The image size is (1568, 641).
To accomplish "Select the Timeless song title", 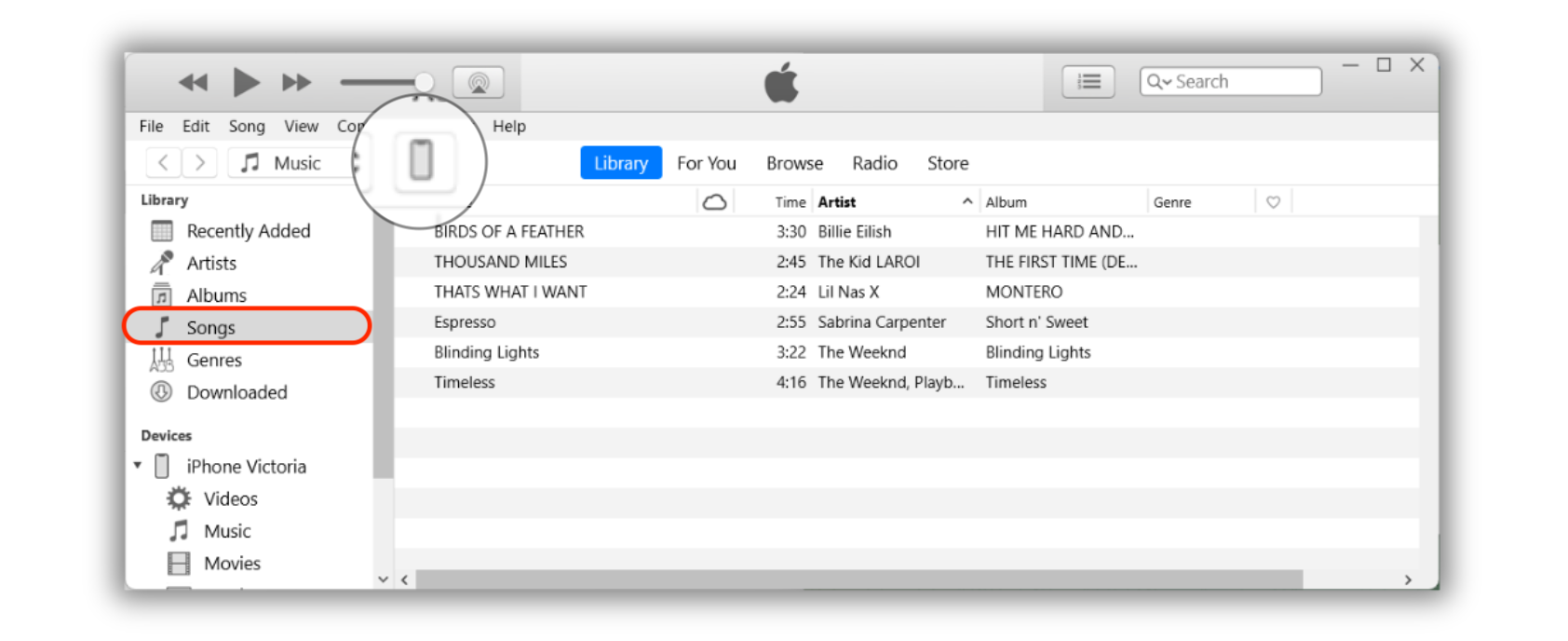I will click(x=465, y=382).
